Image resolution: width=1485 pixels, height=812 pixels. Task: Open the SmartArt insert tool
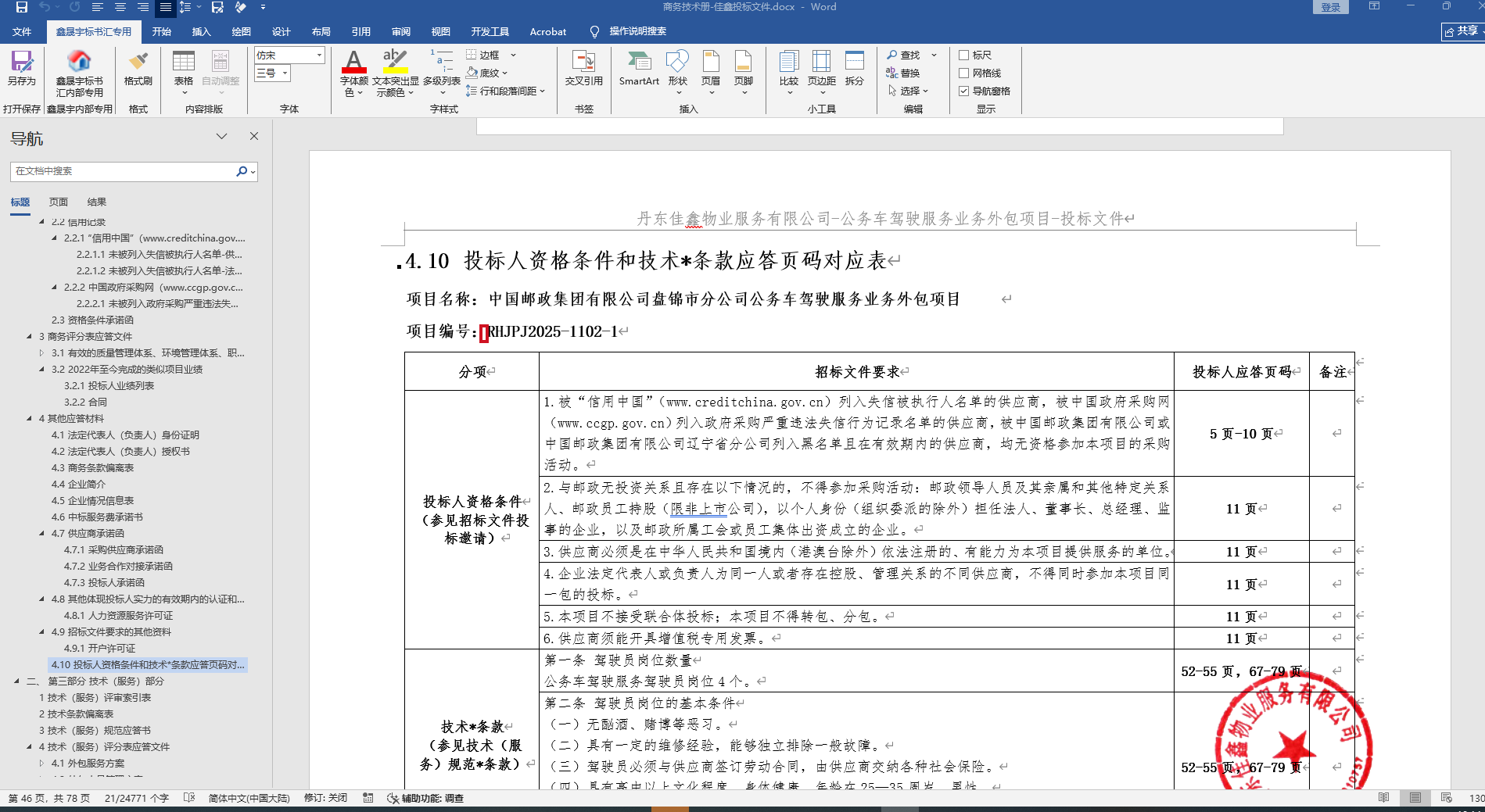click(639, 63)
